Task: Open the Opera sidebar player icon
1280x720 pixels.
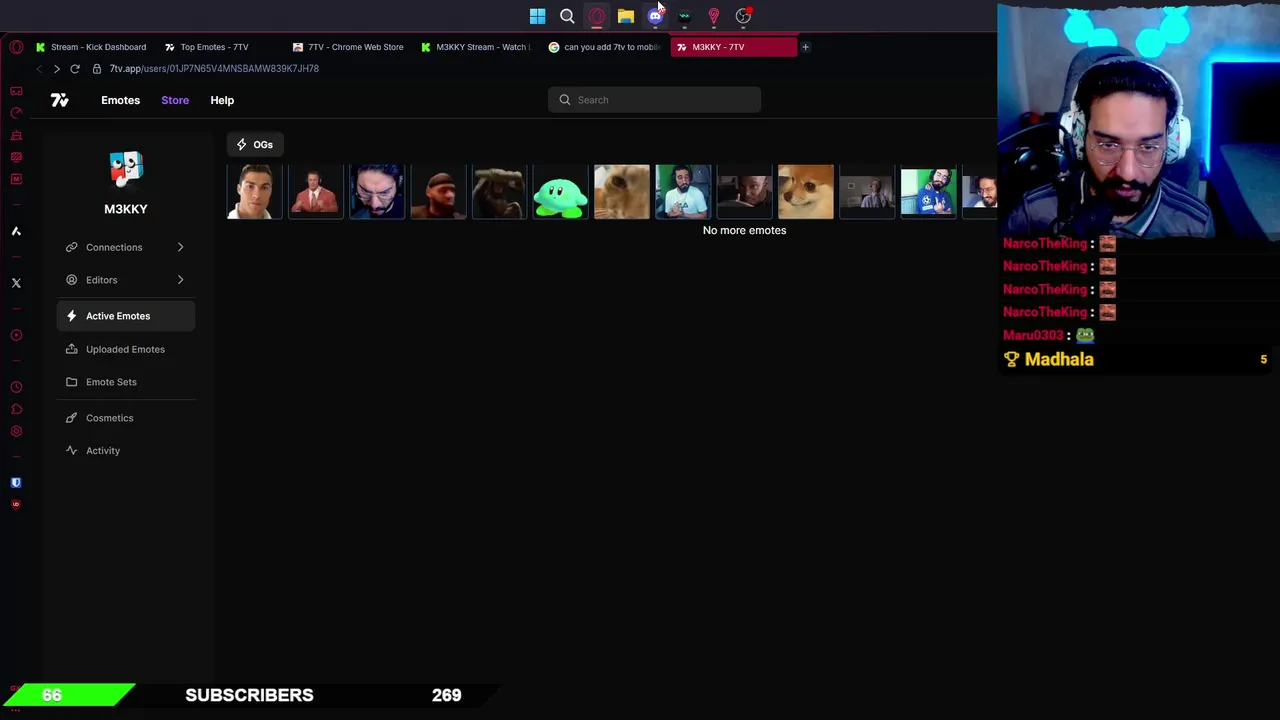Action: [16, 335]
